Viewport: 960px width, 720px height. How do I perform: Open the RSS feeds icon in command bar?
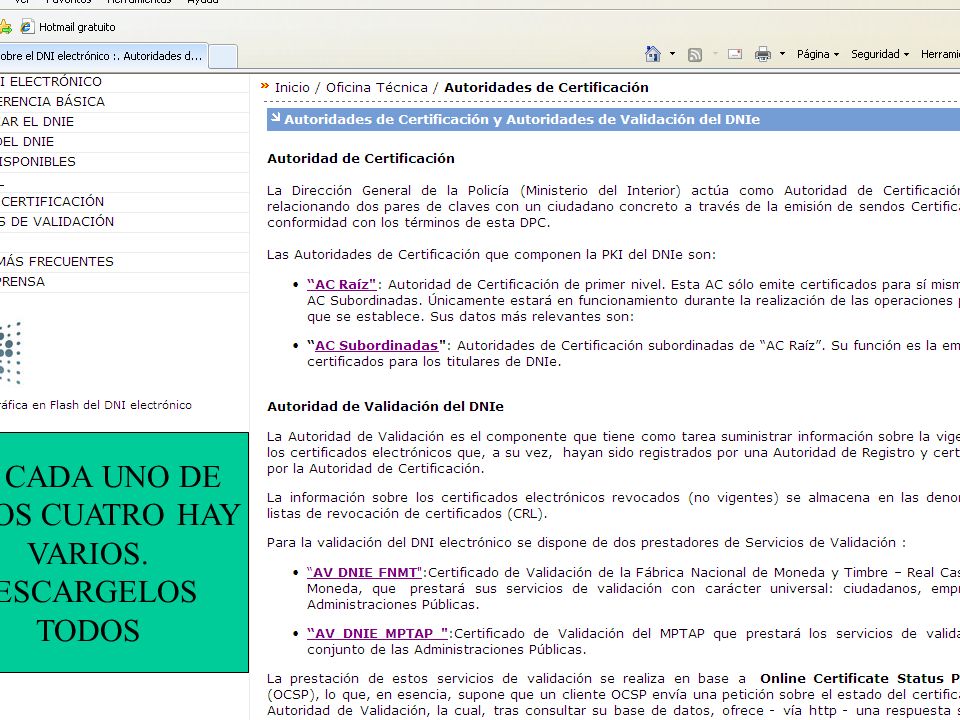(x=695, y=54)
